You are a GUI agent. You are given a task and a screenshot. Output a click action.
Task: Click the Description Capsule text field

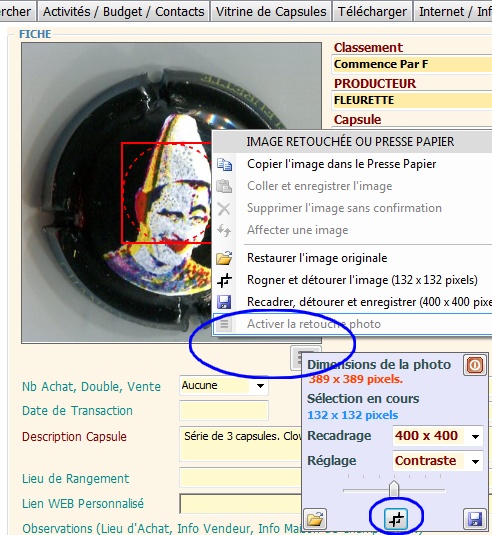pos(241,443)
